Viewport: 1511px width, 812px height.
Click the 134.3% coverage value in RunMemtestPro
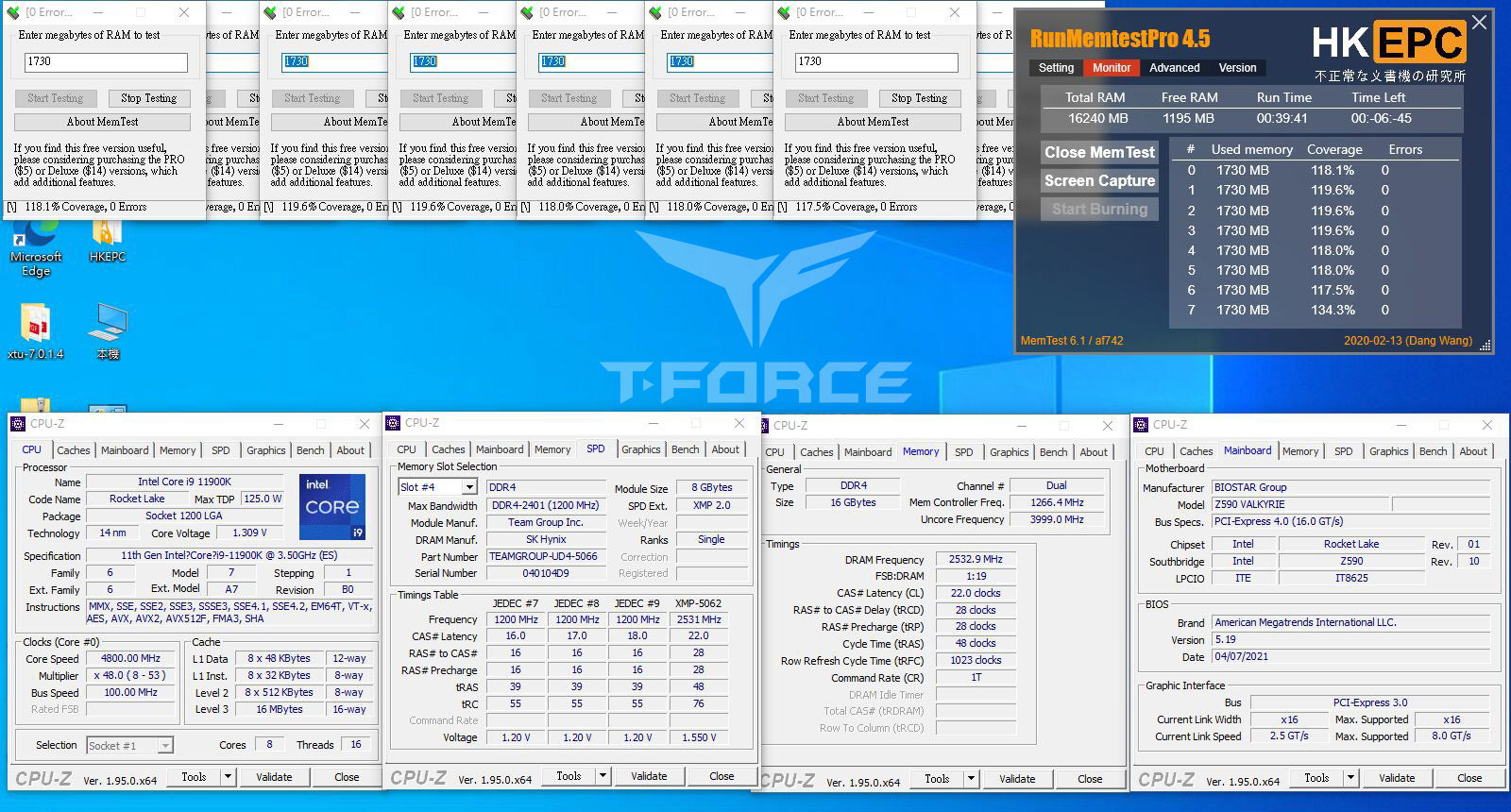[1333, 310]
